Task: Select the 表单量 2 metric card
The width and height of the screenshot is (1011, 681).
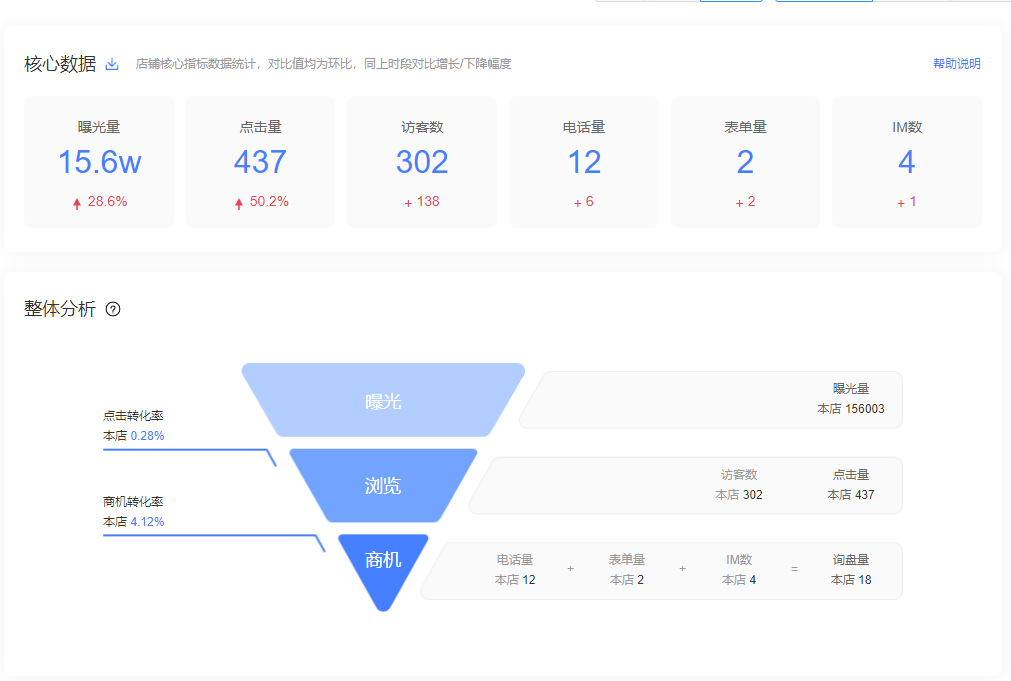Action: click(x=745, y=161)
